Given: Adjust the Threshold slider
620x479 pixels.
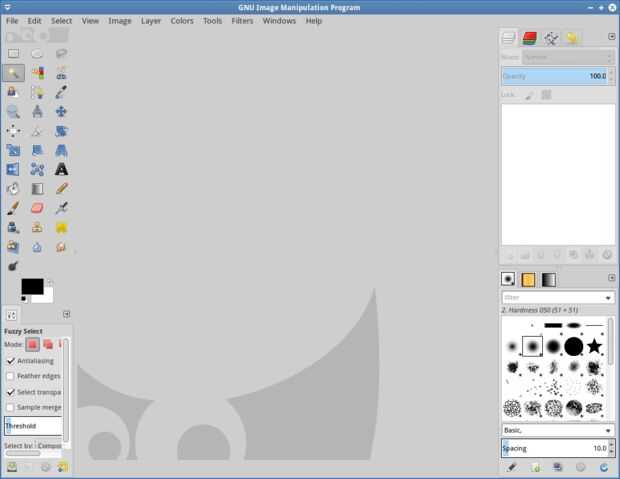Looking at the screenshot, I should [33, 426].
